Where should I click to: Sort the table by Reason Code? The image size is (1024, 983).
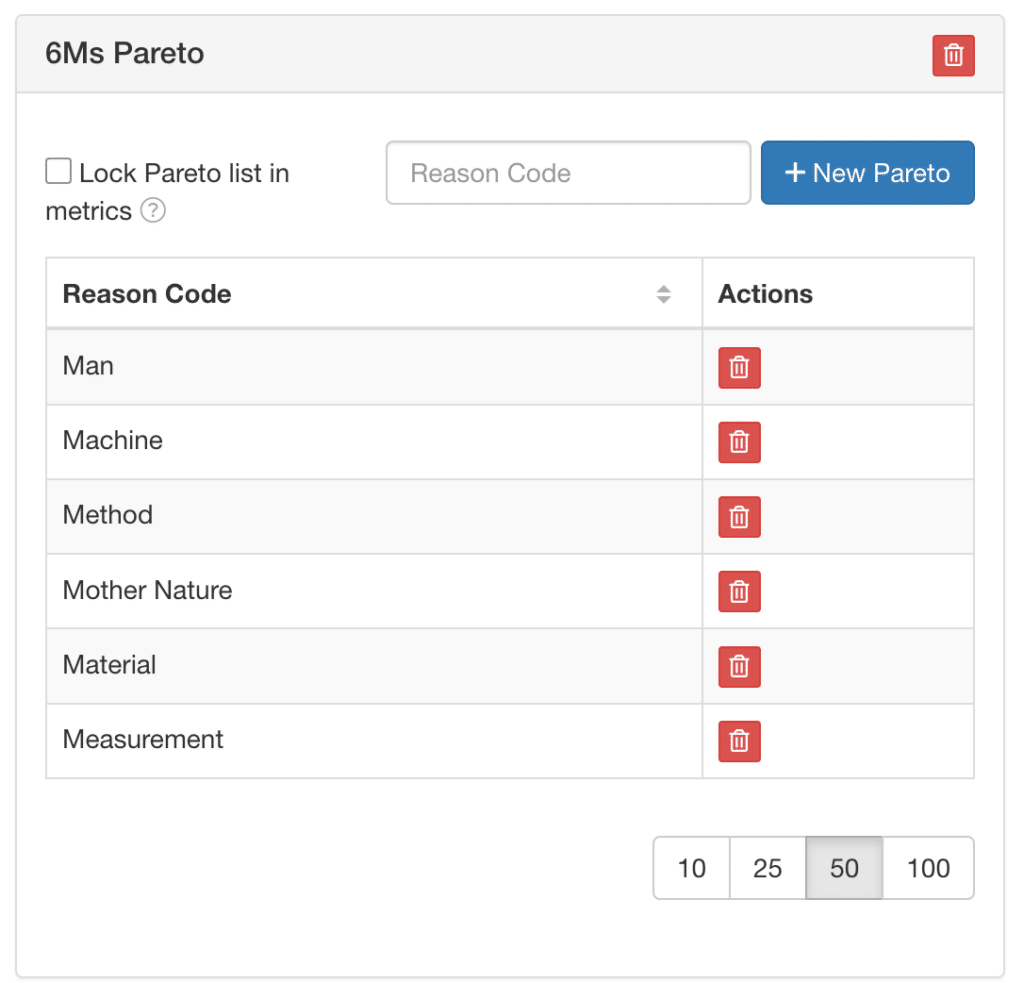click(x=663, y=294)
